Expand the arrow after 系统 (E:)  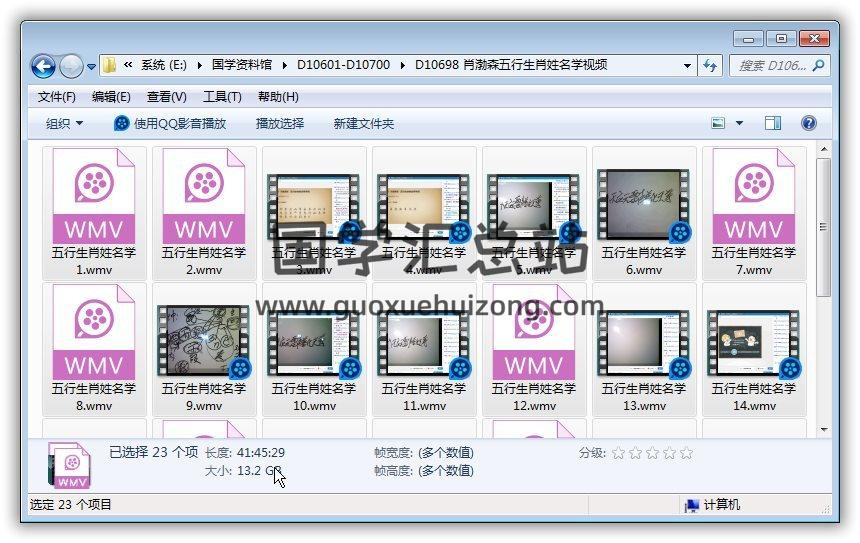click(200, 65)
